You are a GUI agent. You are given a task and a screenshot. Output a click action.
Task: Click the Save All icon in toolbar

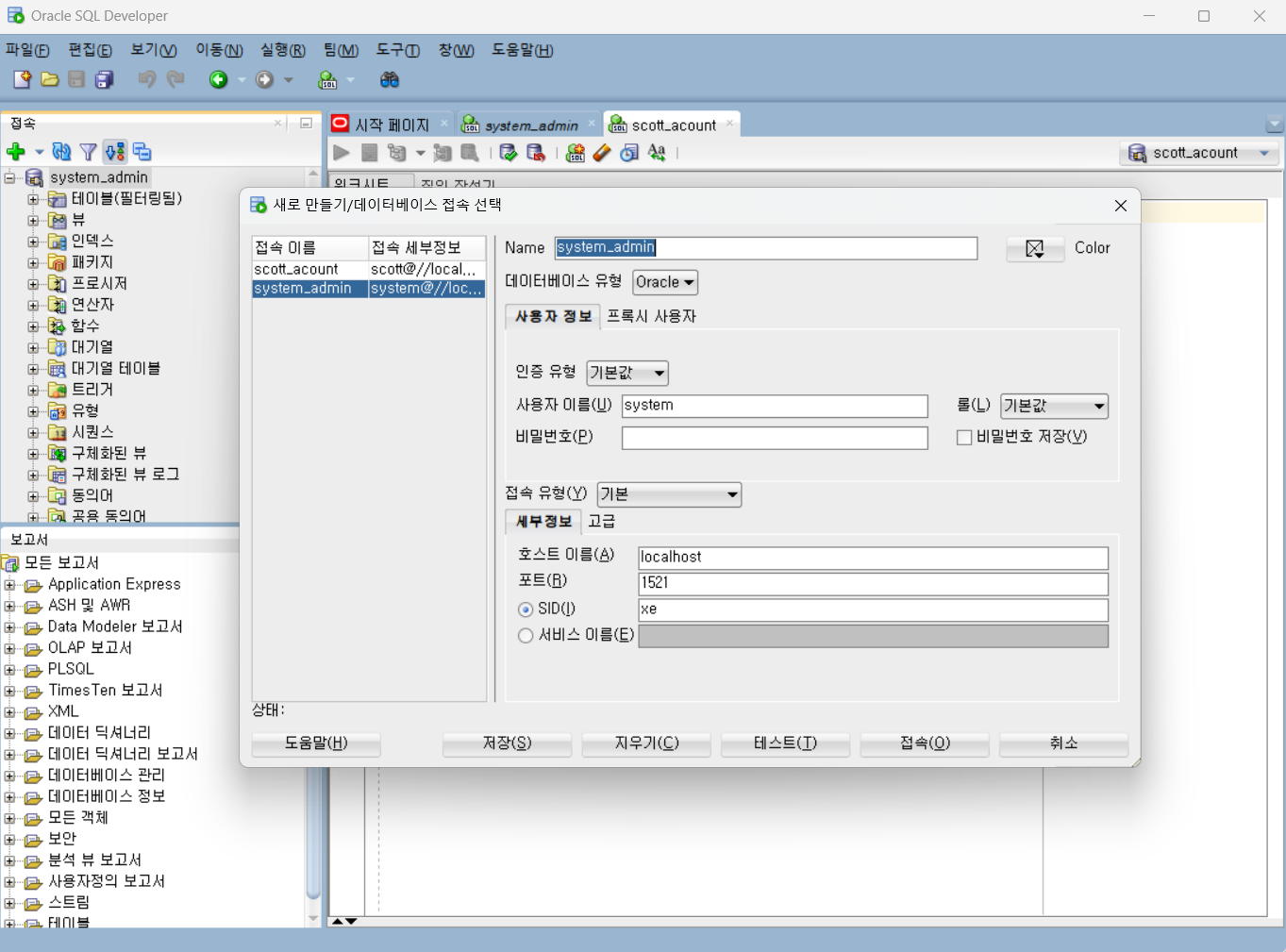[105, 80]
